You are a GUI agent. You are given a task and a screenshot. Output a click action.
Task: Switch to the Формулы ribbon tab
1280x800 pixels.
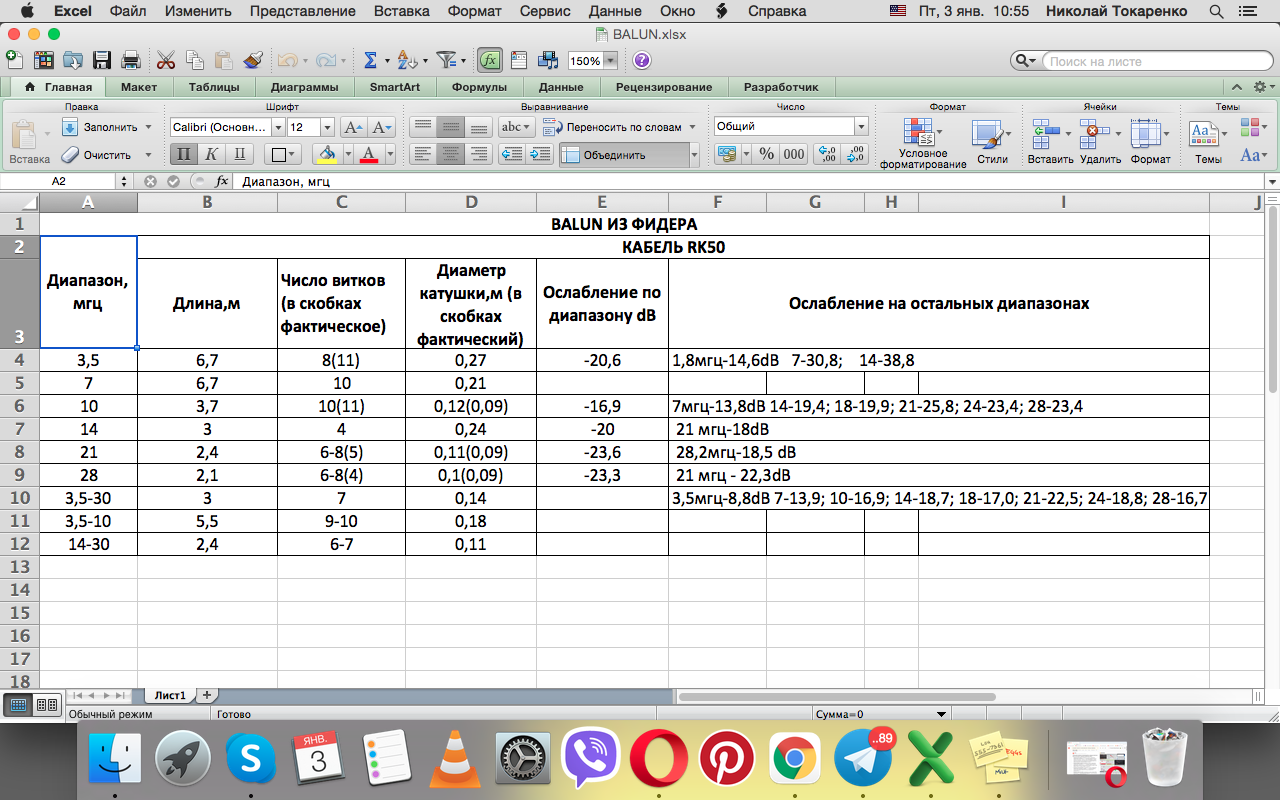tap(479, 87)
